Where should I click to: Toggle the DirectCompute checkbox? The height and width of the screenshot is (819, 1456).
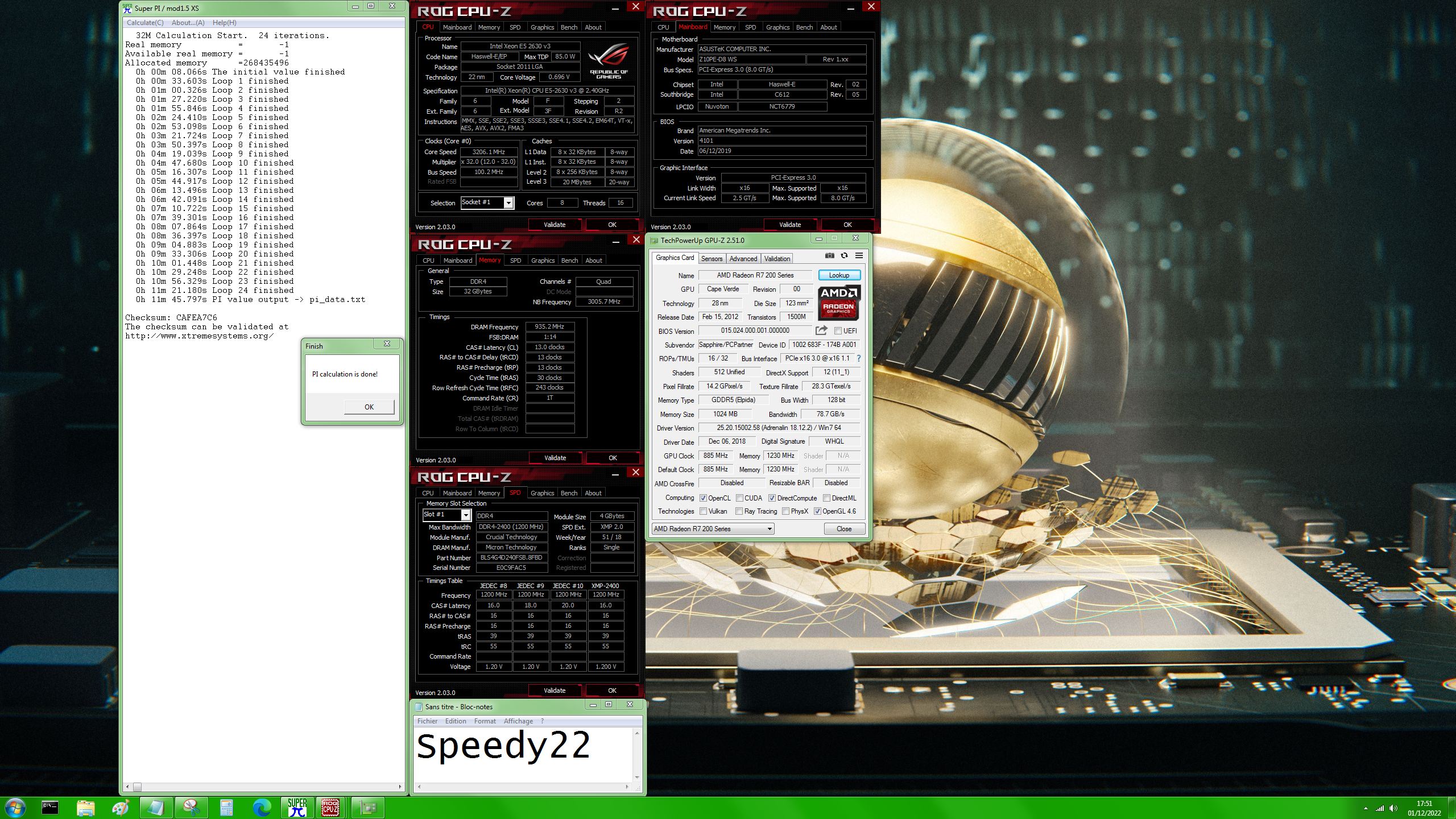point(772,498)
